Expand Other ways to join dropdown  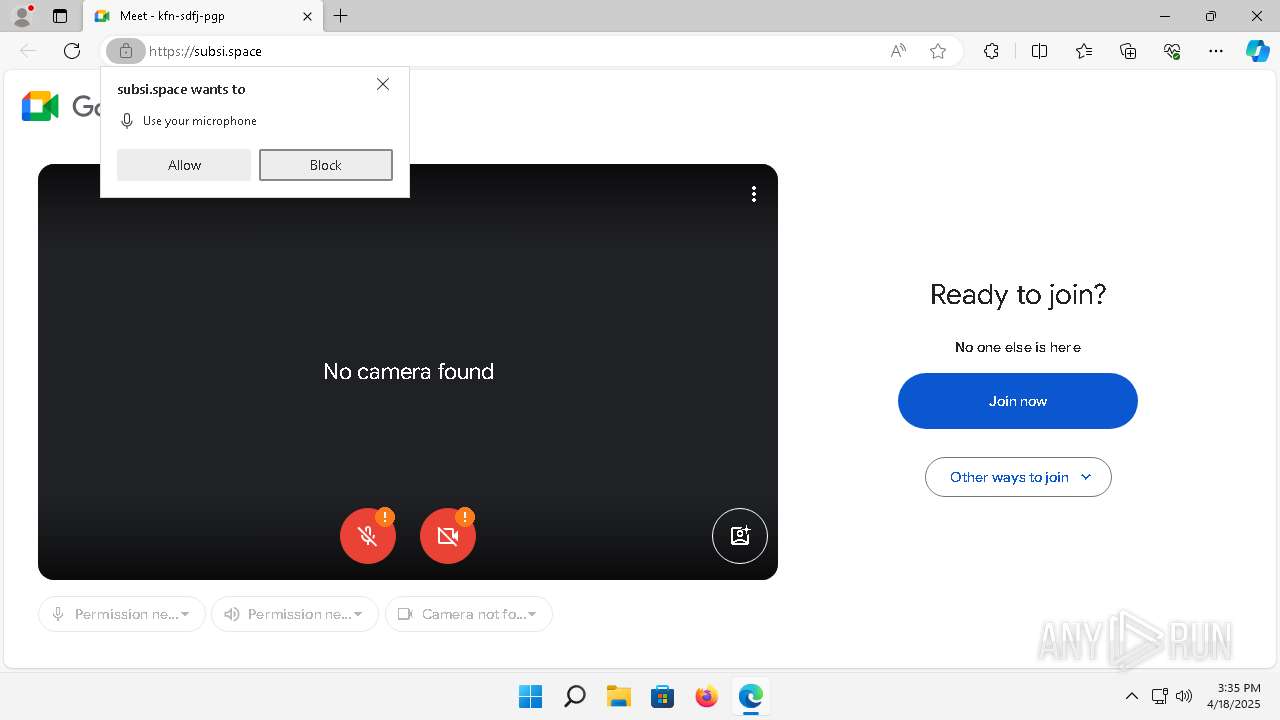pos(1018,477)
